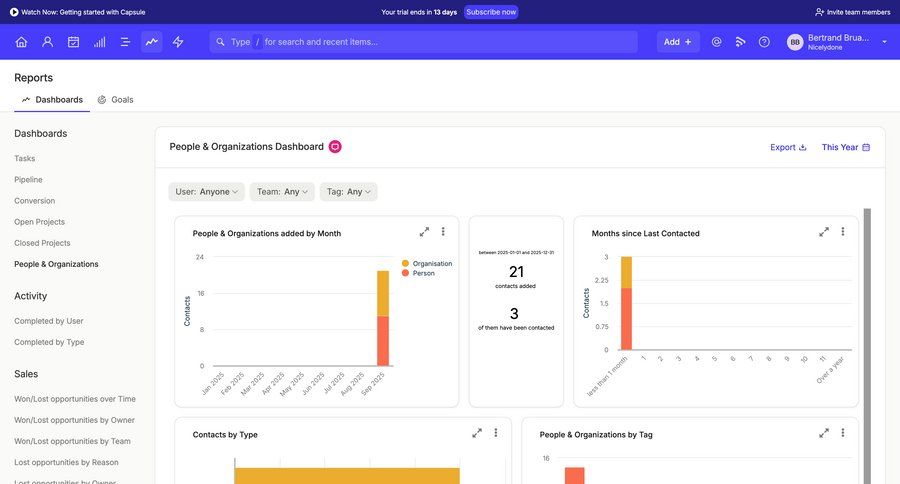Open options menu for Contacts by Type chart

(x=496, y=433)
